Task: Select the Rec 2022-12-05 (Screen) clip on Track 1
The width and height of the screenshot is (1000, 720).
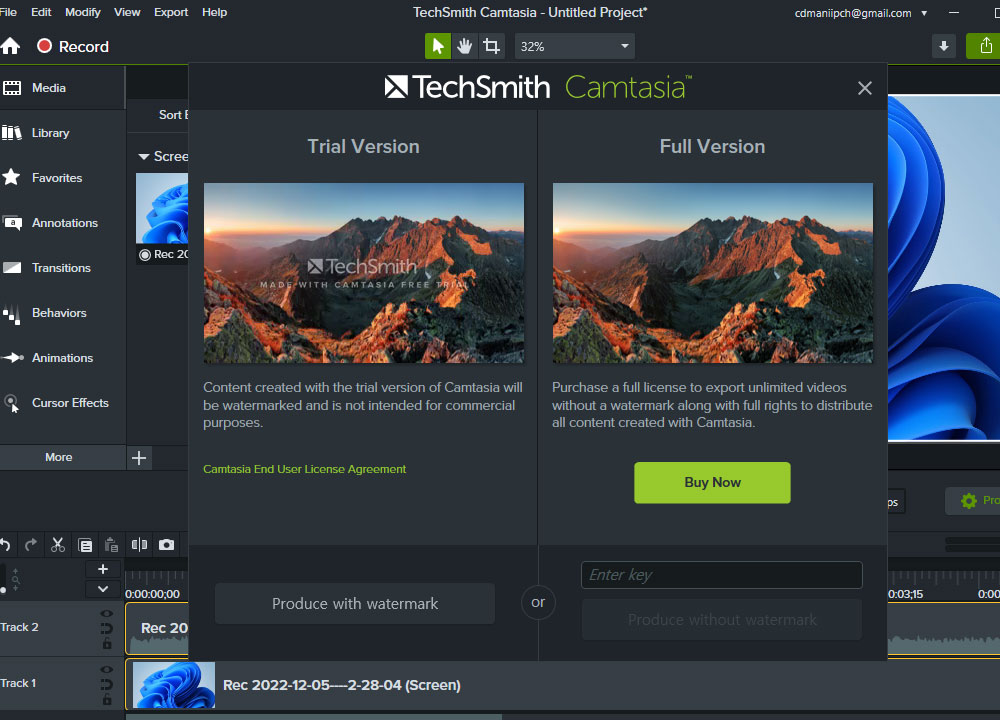Action: pyautogui.click(x=562, y=685)
